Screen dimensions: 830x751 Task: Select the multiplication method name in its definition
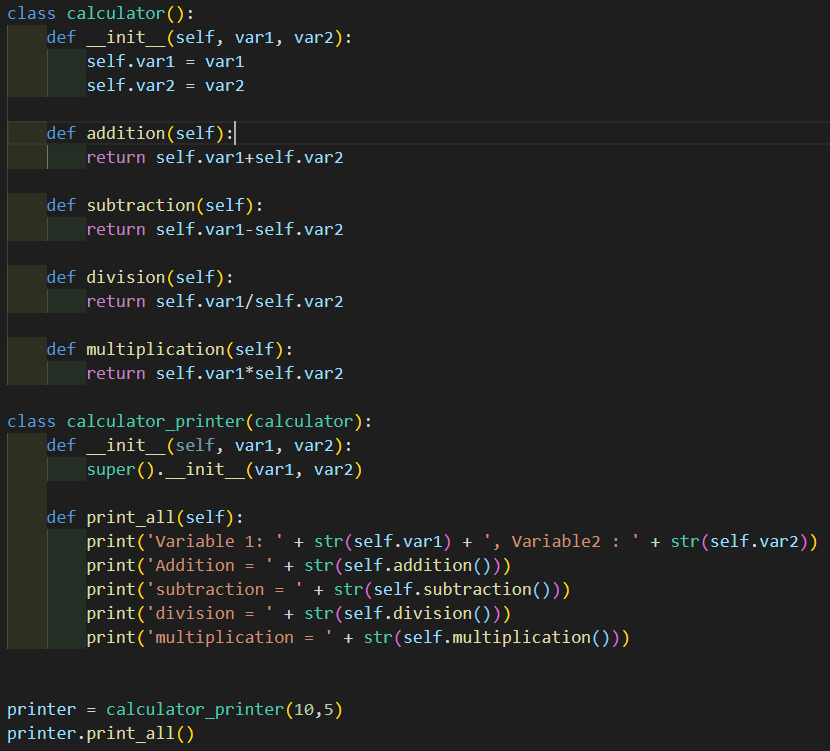[155, 349]
